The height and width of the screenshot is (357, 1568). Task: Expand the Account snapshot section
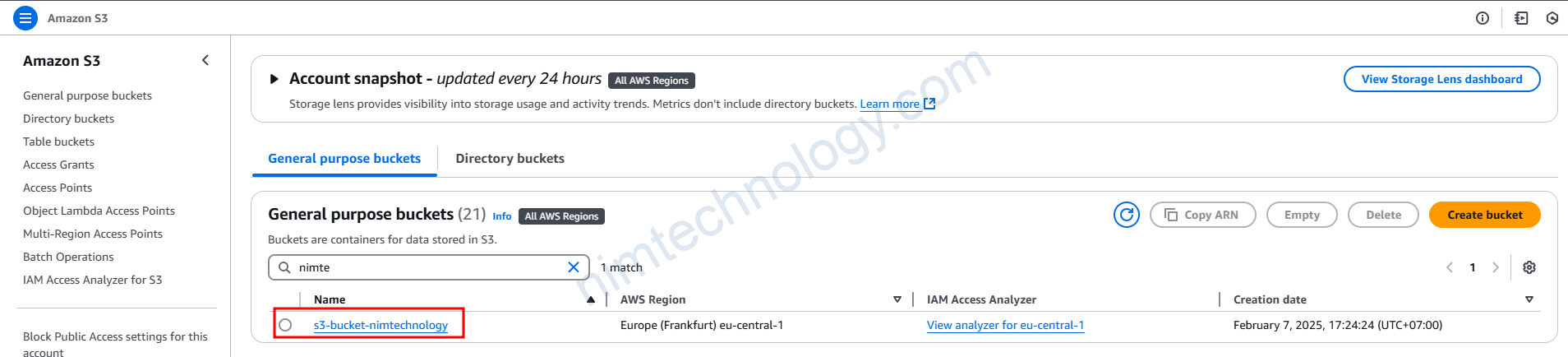(x=274, y=80)
